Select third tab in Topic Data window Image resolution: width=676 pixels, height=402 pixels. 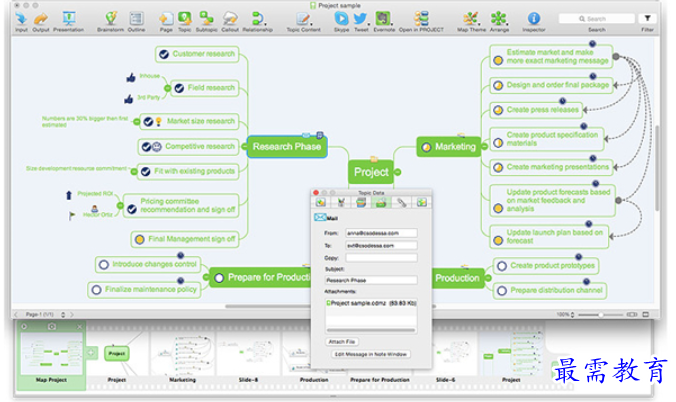click(361, 202)
